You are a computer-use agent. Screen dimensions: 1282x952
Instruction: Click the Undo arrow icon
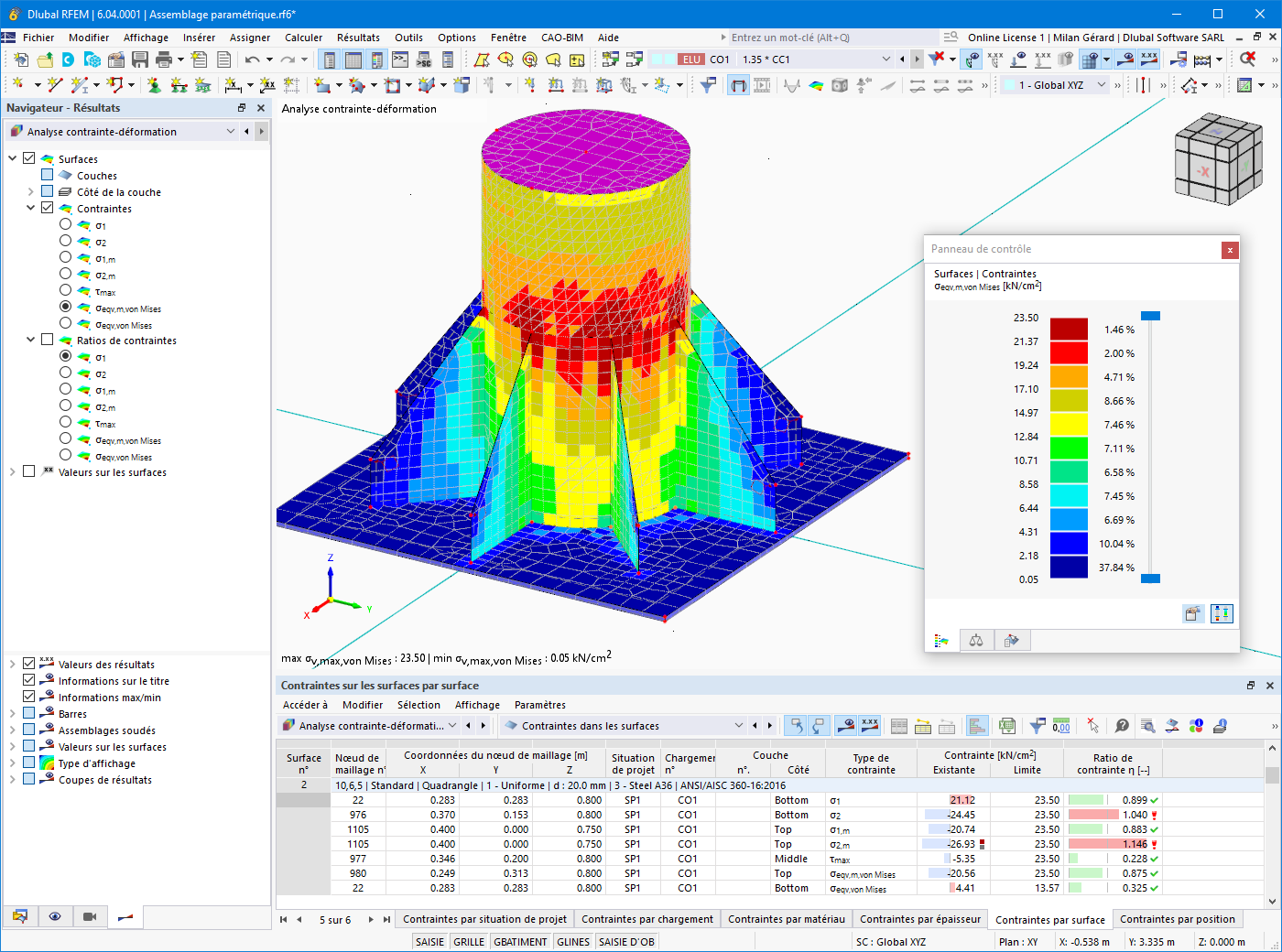252,59
